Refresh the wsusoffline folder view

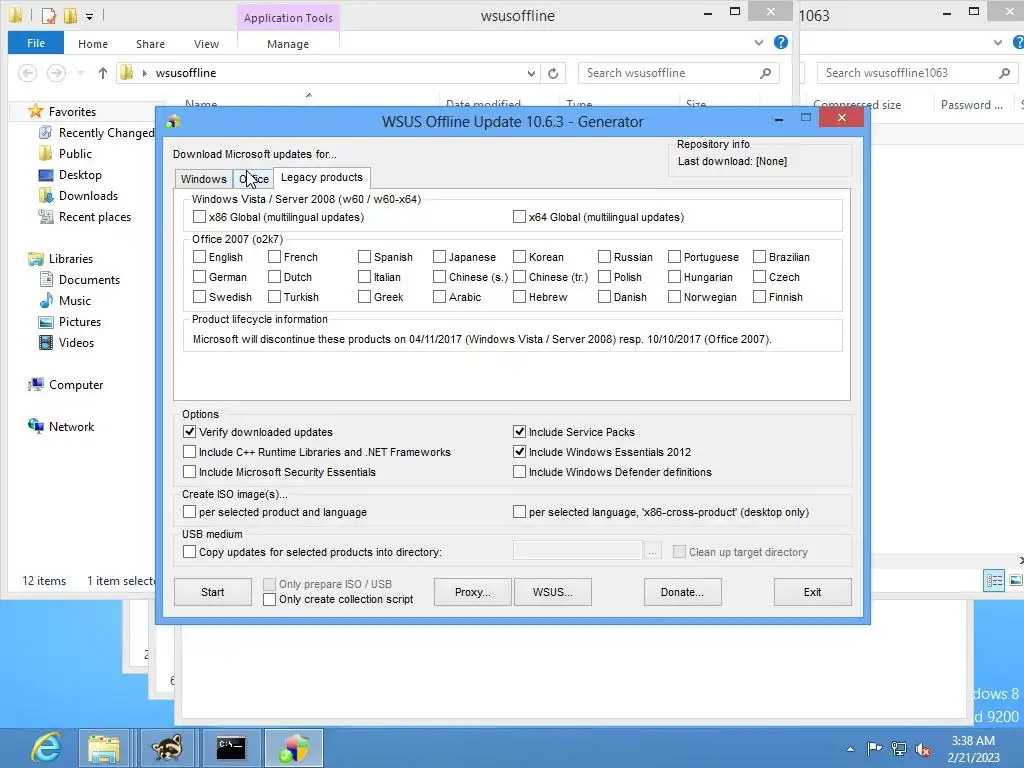(x=553, y=73)
